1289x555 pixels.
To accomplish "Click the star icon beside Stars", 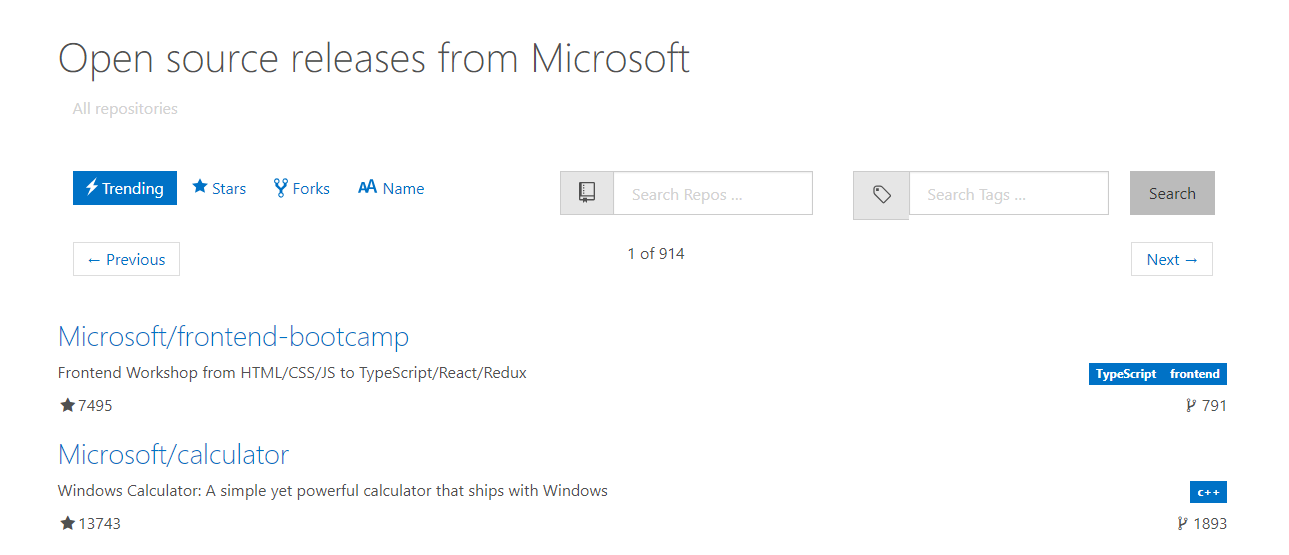I will click(200, 187).
